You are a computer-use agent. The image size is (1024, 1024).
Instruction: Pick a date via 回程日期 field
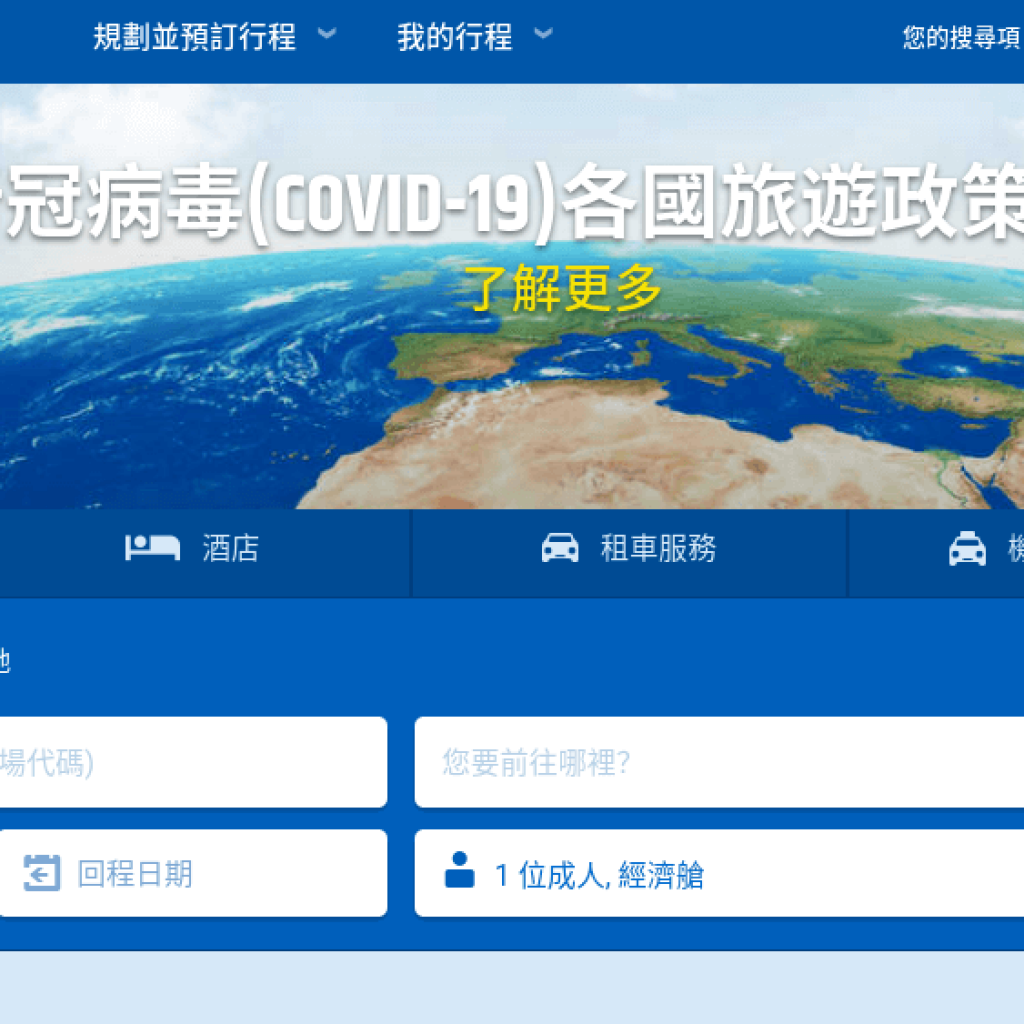pos(135,875)
